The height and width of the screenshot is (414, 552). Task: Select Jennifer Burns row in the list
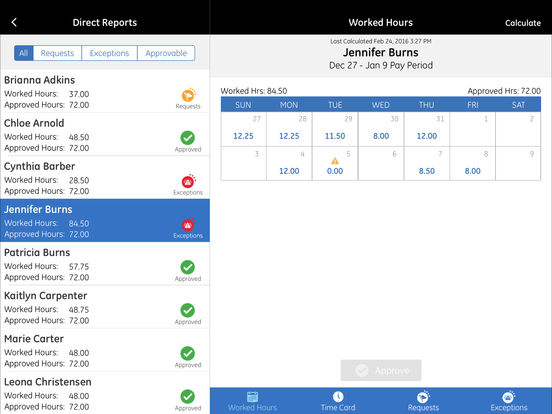point(105,220)
